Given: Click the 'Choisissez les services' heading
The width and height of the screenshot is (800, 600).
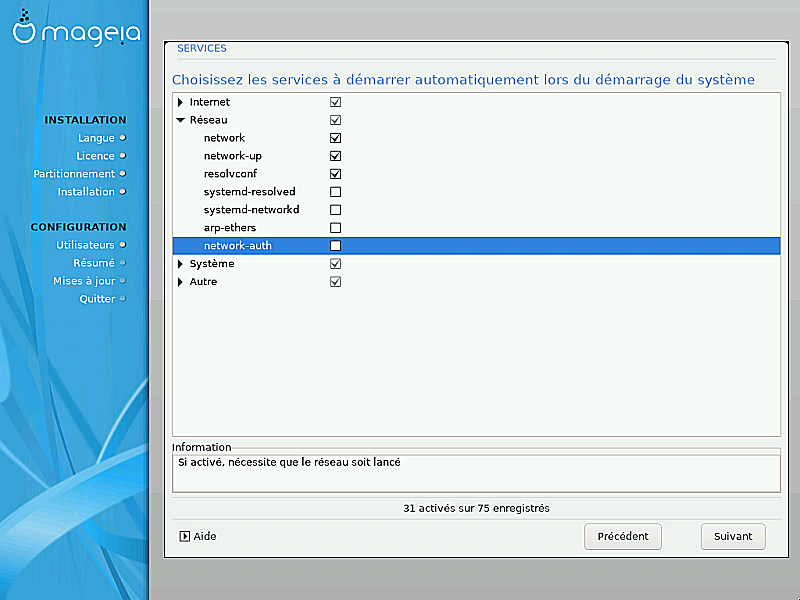Looking at the screenshot, I should pos(463,80).
